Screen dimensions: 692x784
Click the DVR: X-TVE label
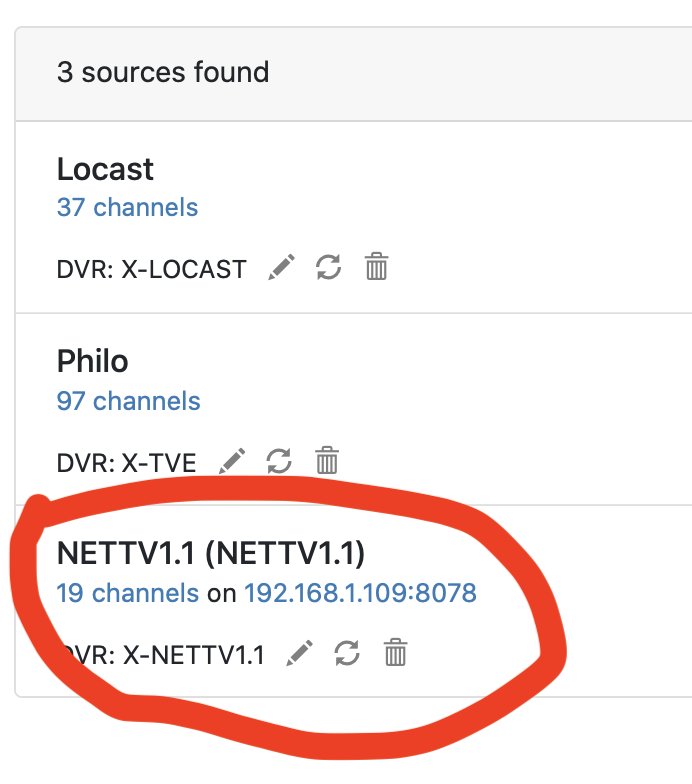[127, 462]
